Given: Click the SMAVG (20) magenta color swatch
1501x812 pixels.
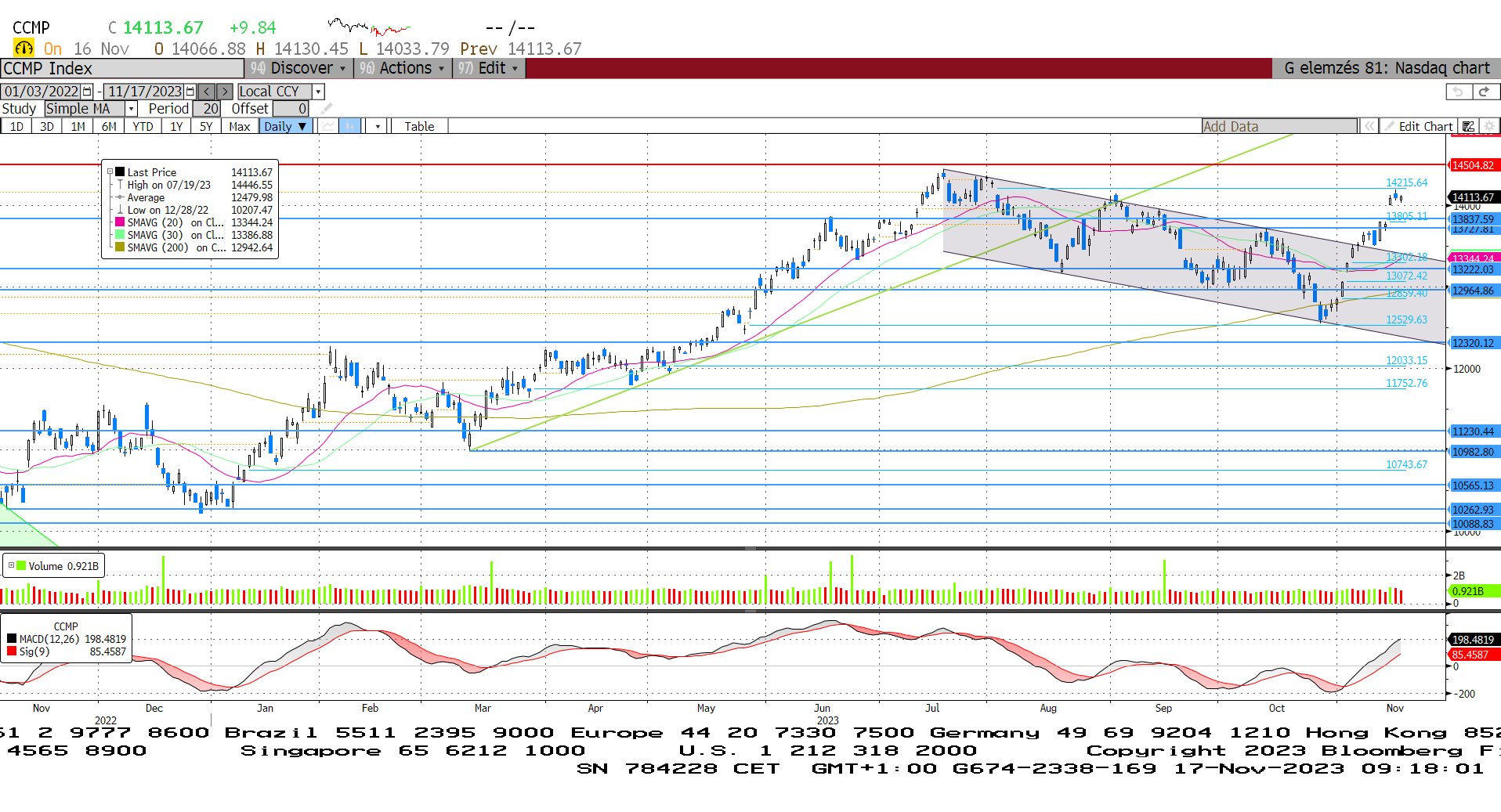Looking at the screenshot, I should coord(120,222).
